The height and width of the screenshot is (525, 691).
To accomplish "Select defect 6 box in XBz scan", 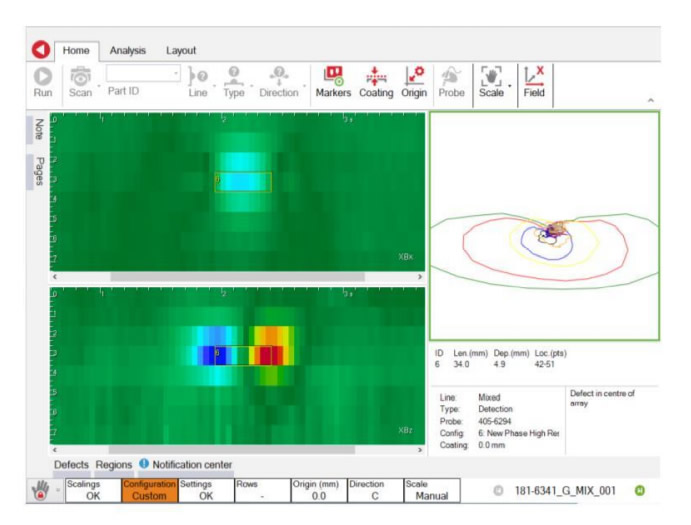I will tap(243, 355).
